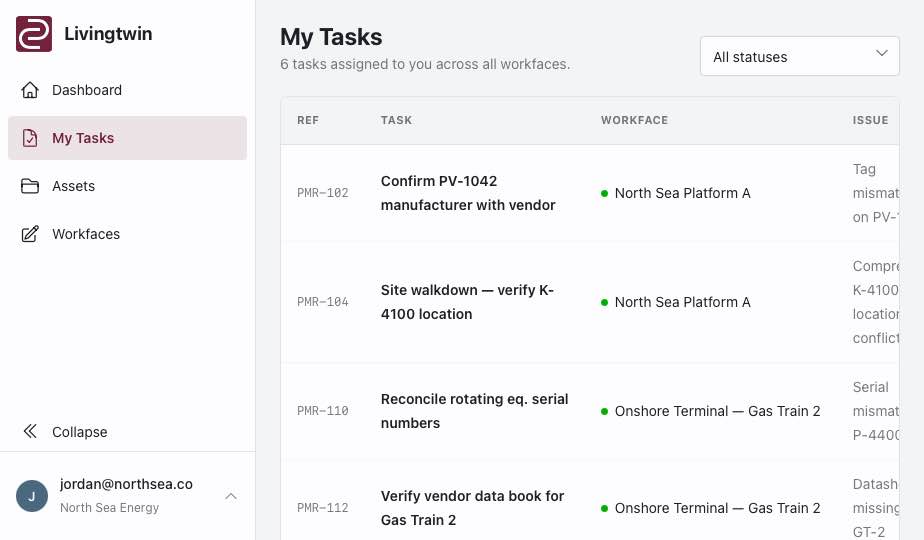The height and width of the screenshot is (540, 924).
Task: Click the Livingtwin logo icon
Action: point(34,34)
